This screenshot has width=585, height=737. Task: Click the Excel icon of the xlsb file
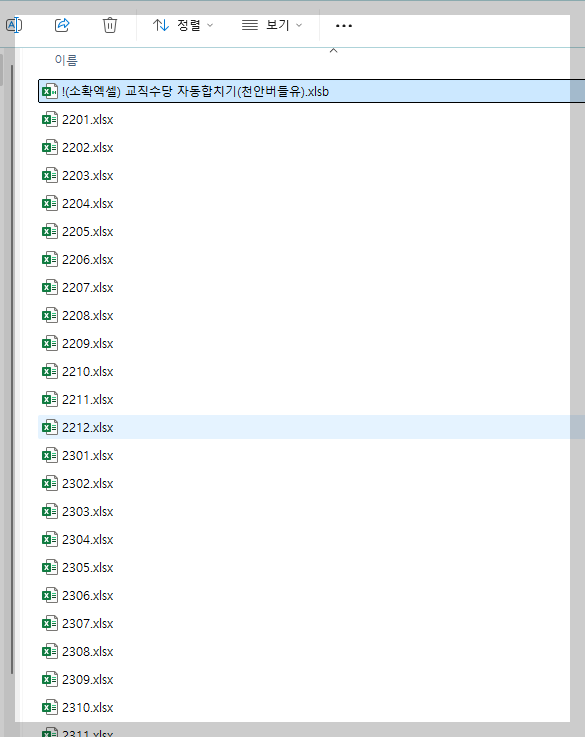pos(50,91)
